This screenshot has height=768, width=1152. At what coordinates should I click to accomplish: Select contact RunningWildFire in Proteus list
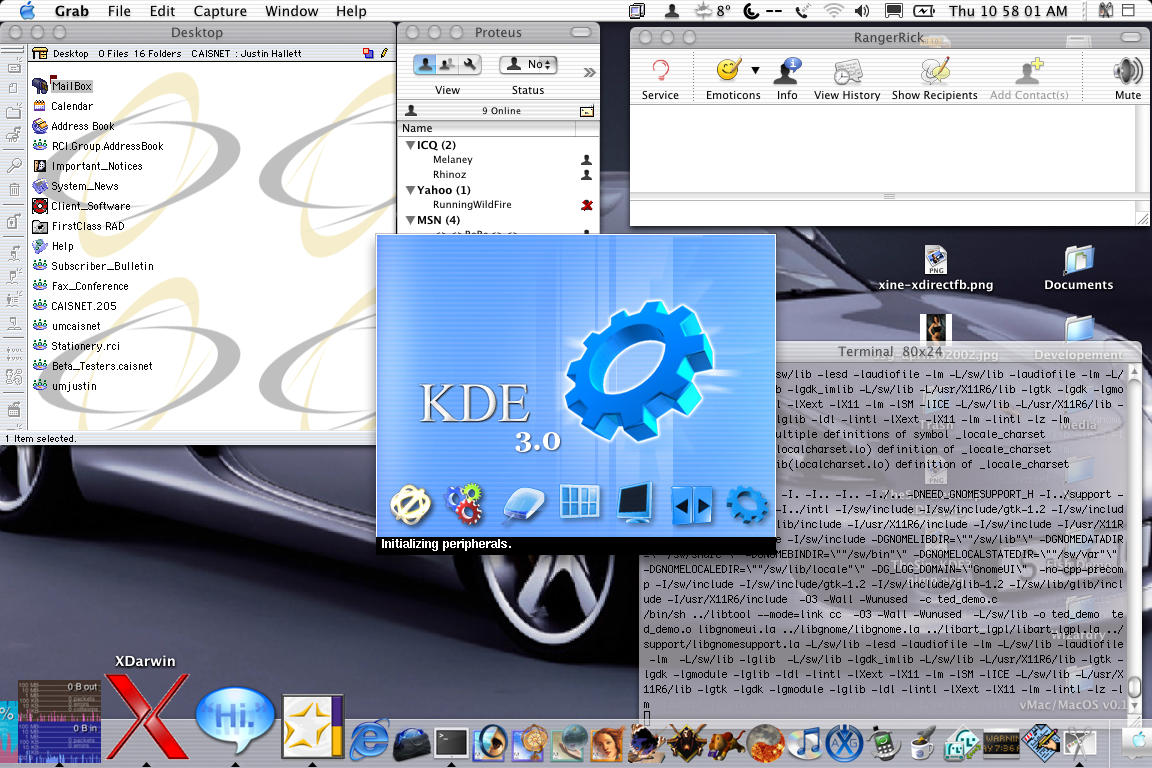click(x=472, y=205)
